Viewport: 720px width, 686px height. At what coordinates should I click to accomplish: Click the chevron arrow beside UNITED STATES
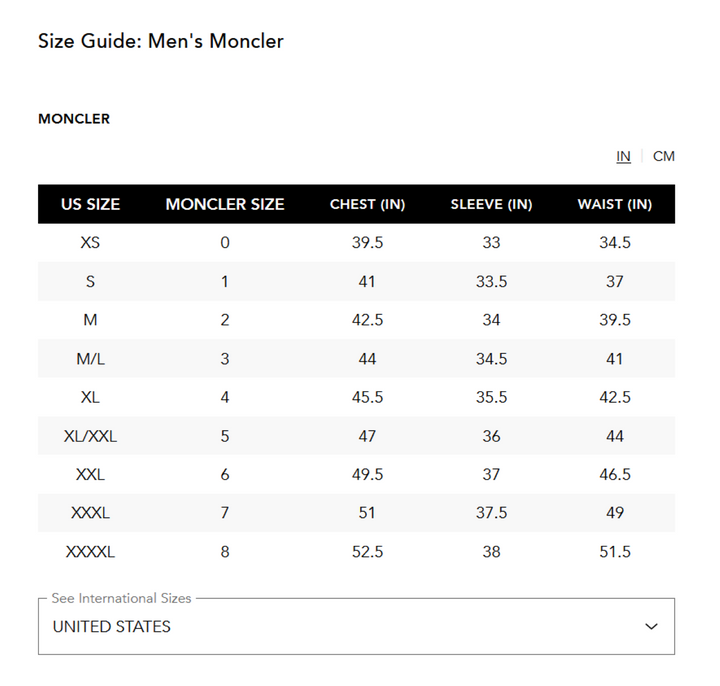click(x=652, y=627)
